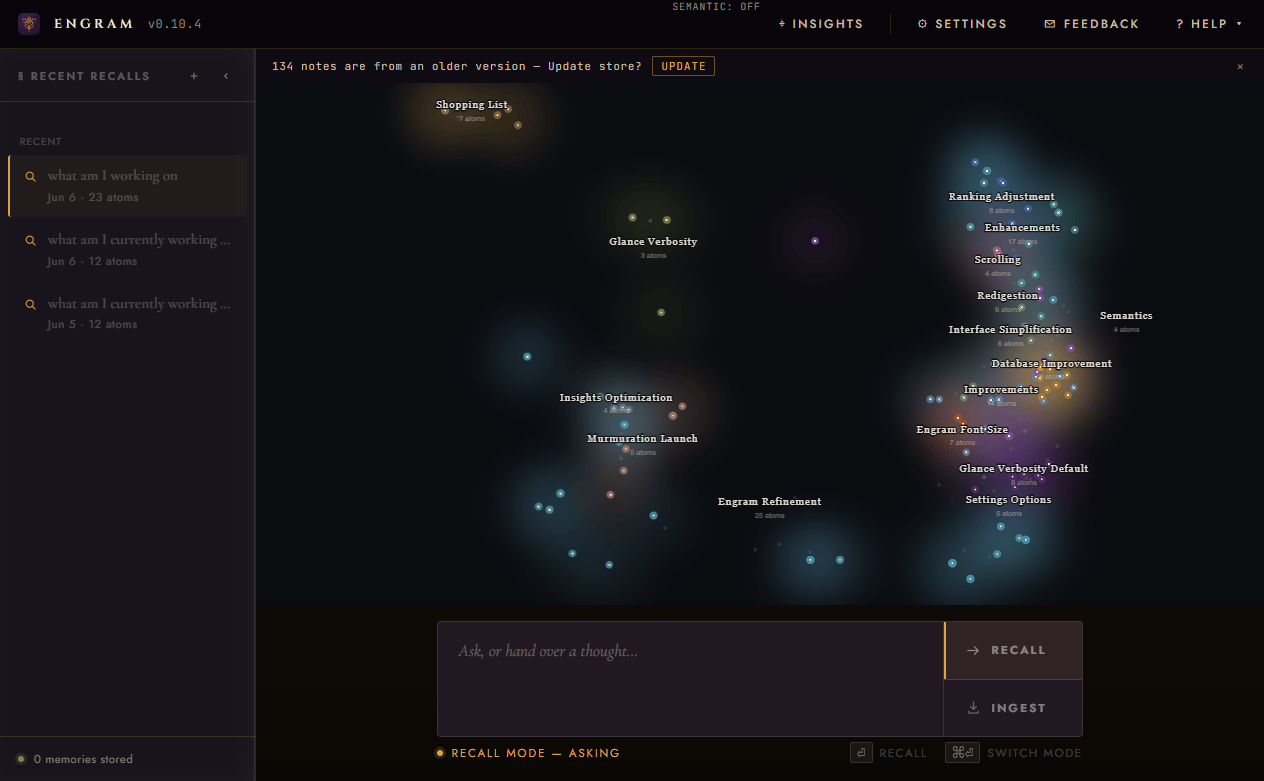Select the Insights Optimization cluster label

coord(616,398)
